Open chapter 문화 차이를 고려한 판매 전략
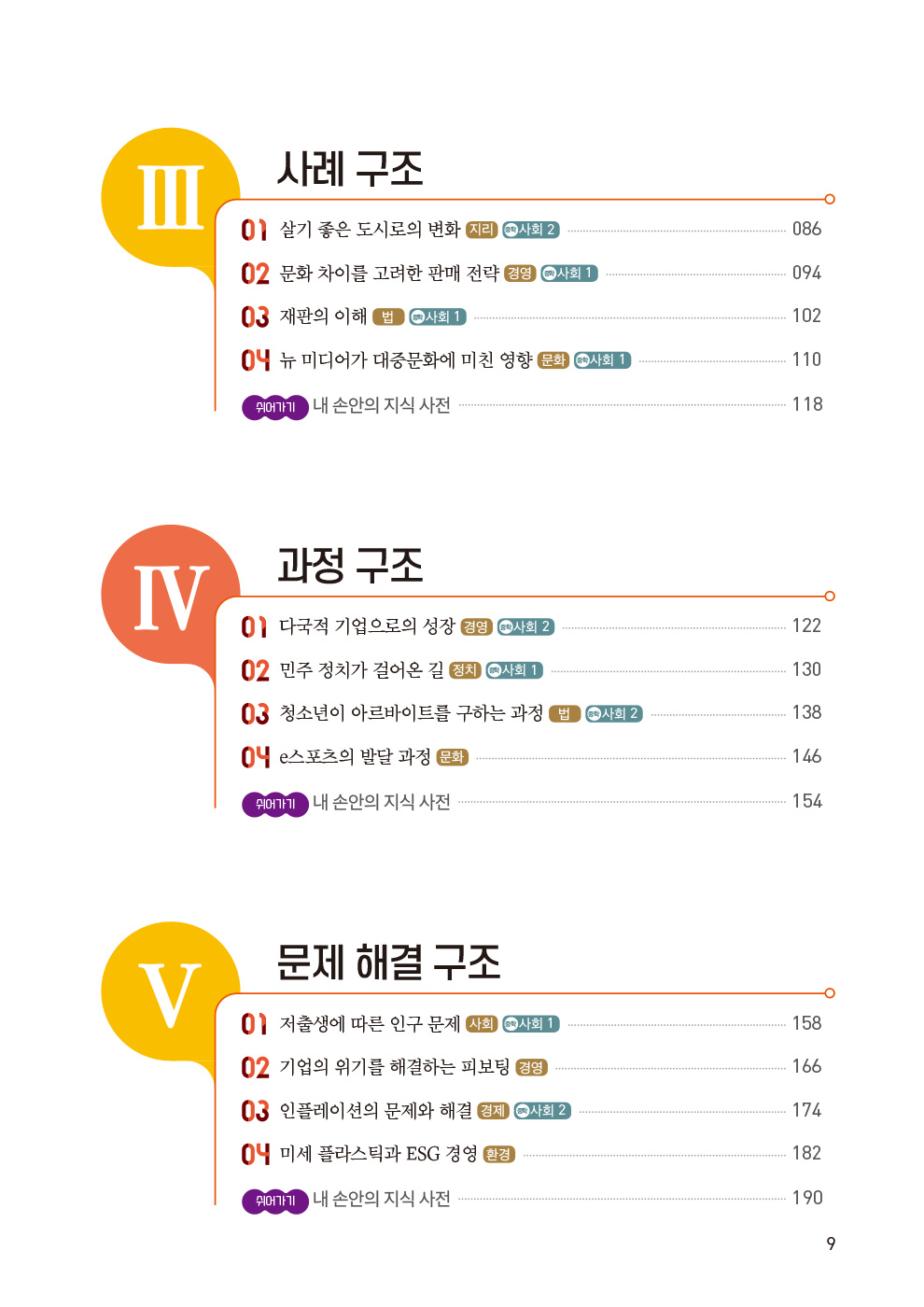Screen dimensions: 924x1307 point(389,273)
